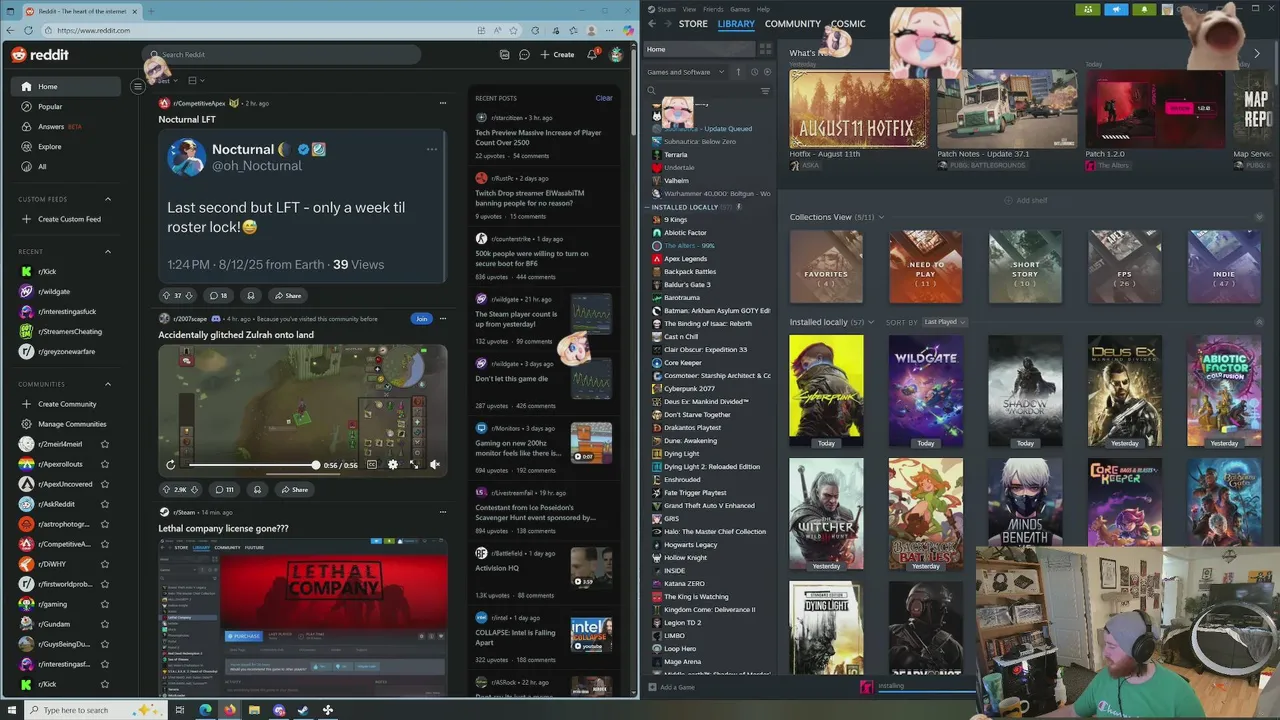Image resolution: width=1280 pixels, height=720 pixels.
Task: Collapse Recent section in Reddit sidebar
Action: [x=108, y=252]
